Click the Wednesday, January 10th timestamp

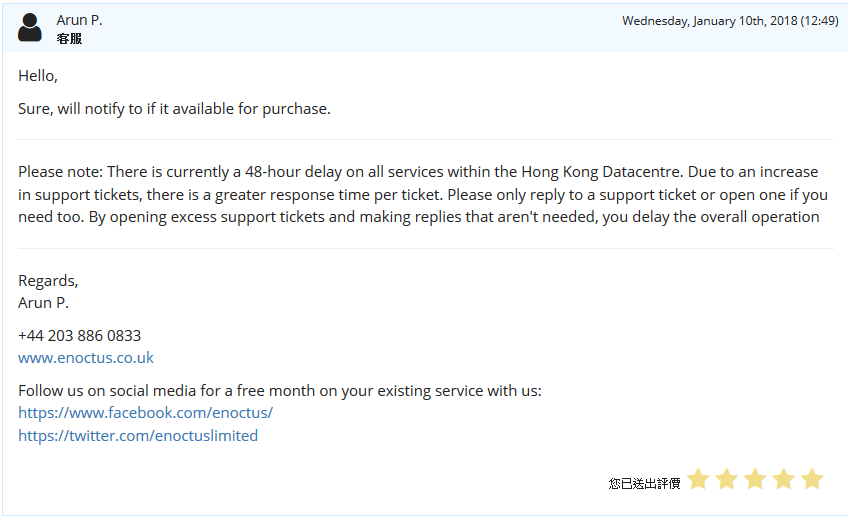pyautogui.click(x=729, y=20)
